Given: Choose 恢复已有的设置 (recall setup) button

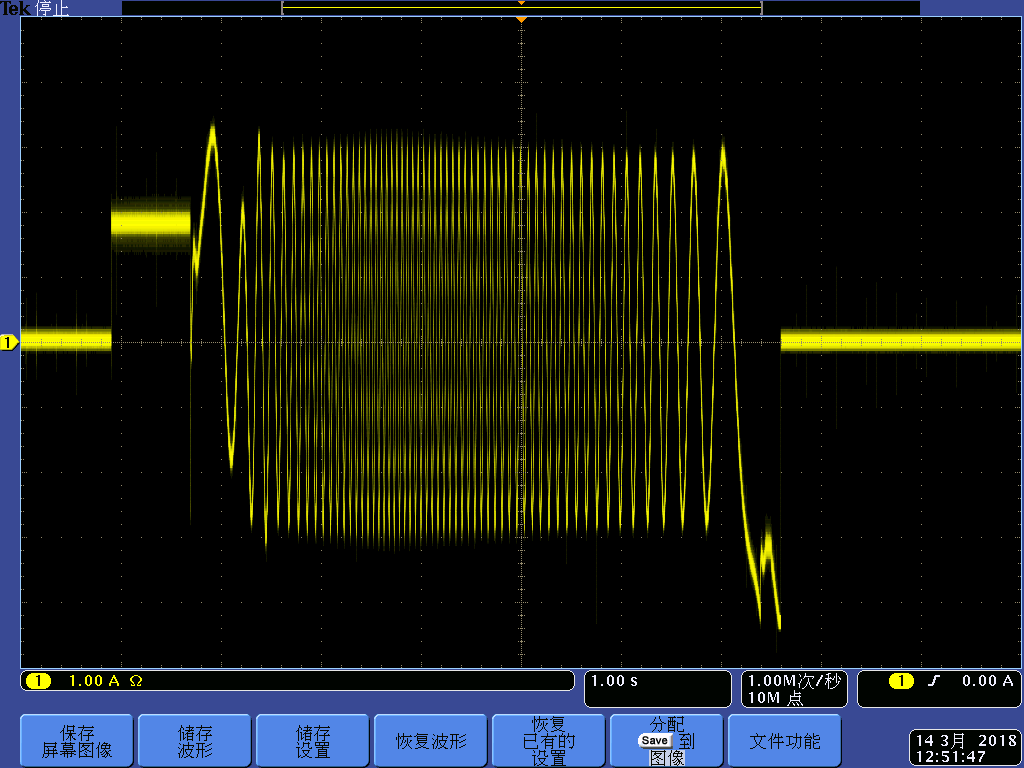Looking at the screenshot, I should pyautogui.click(x=548, y=741).
